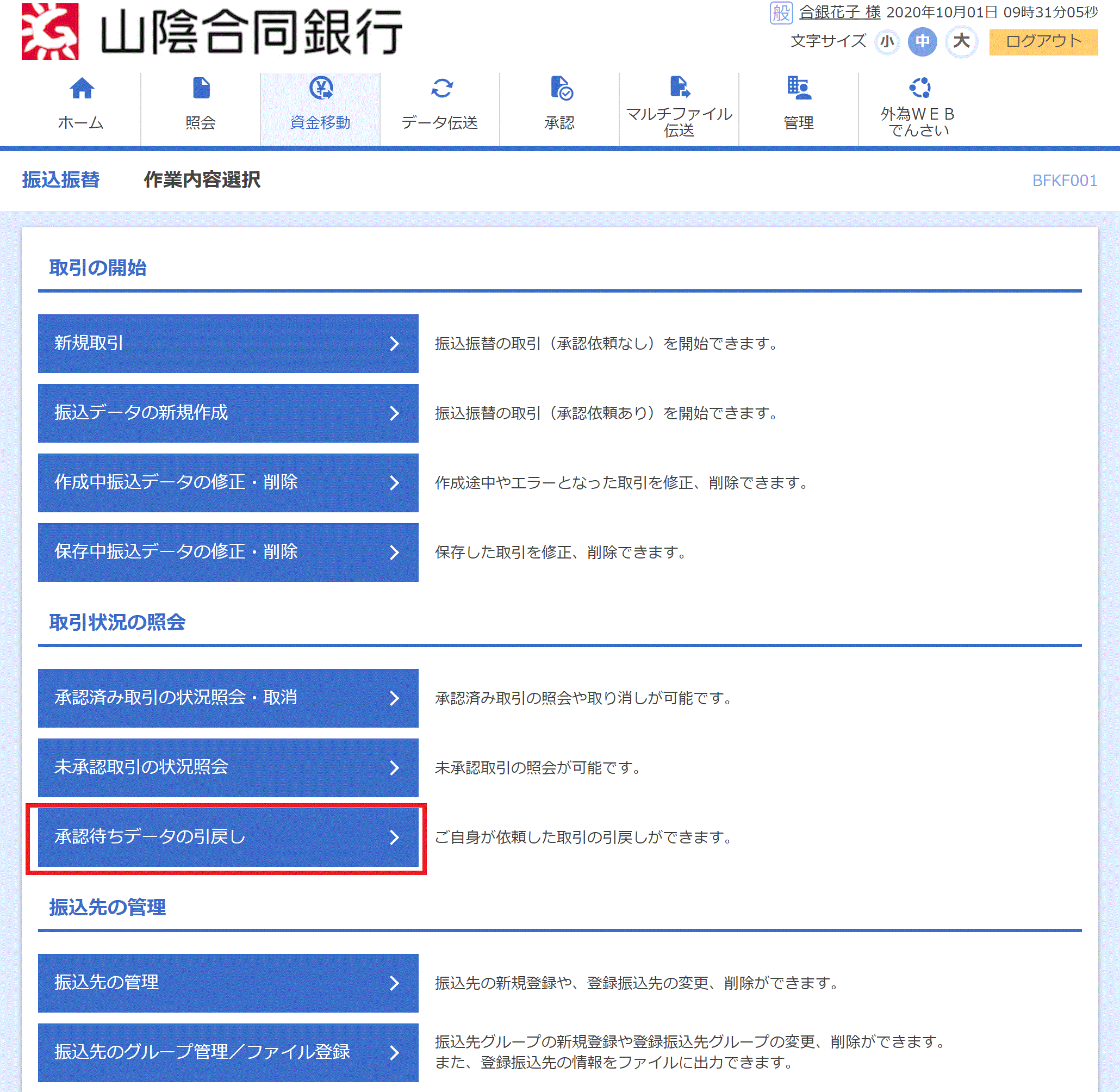Click the 照会 document icon
Viewport: 1120px width, 1092px height.
click(x=201, y=88)
